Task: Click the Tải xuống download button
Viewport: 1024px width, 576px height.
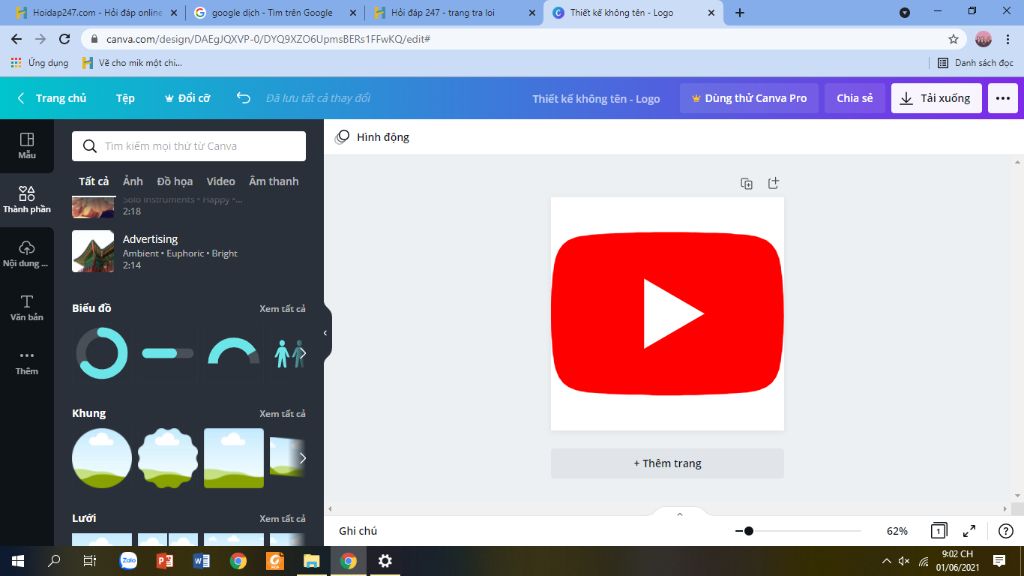Action: 936,98
